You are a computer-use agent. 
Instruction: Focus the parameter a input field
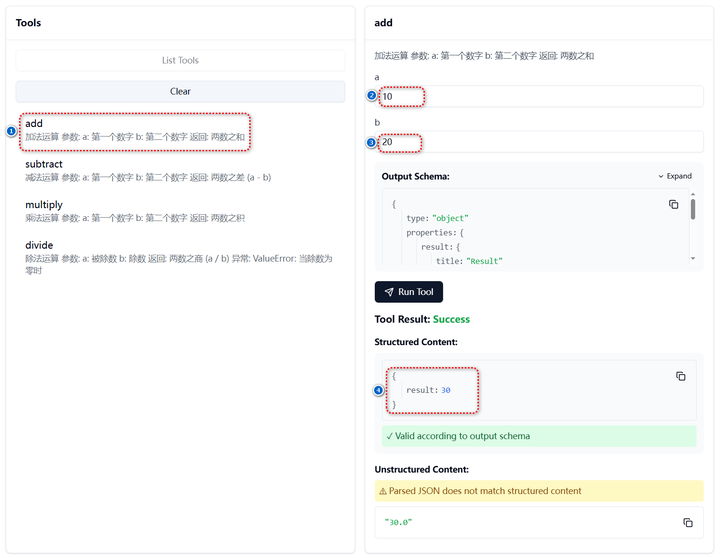point(539,96)
